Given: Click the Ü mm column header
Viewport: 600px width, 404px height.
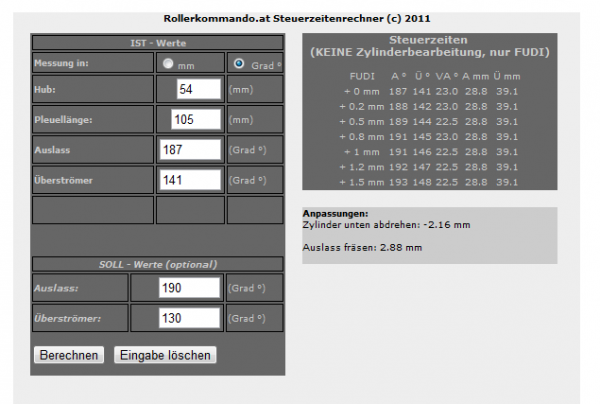Looking at the screenshot, I should click(x=507, y=77).
